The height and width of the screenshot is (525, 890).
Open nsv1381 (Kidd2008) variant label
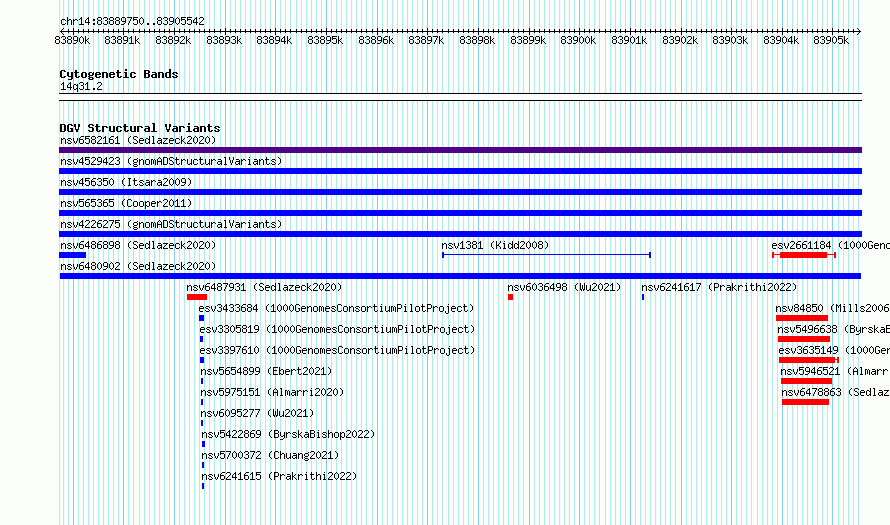(496, 245)
